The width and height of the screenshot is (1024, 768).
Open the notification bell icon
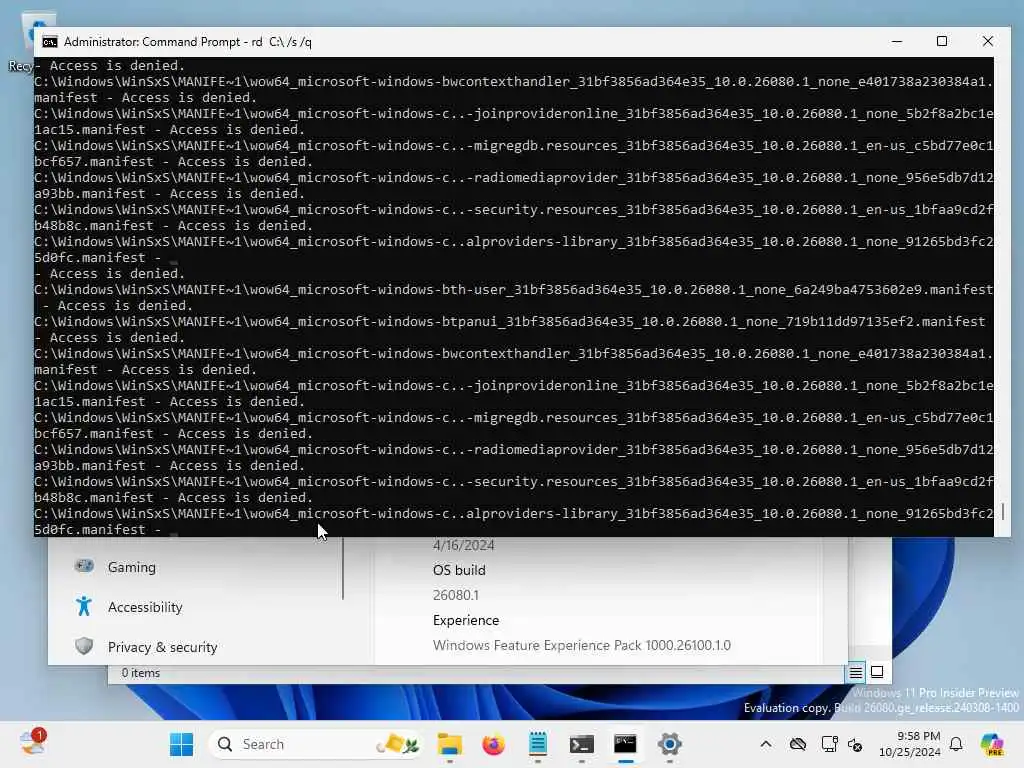(956, 744)
